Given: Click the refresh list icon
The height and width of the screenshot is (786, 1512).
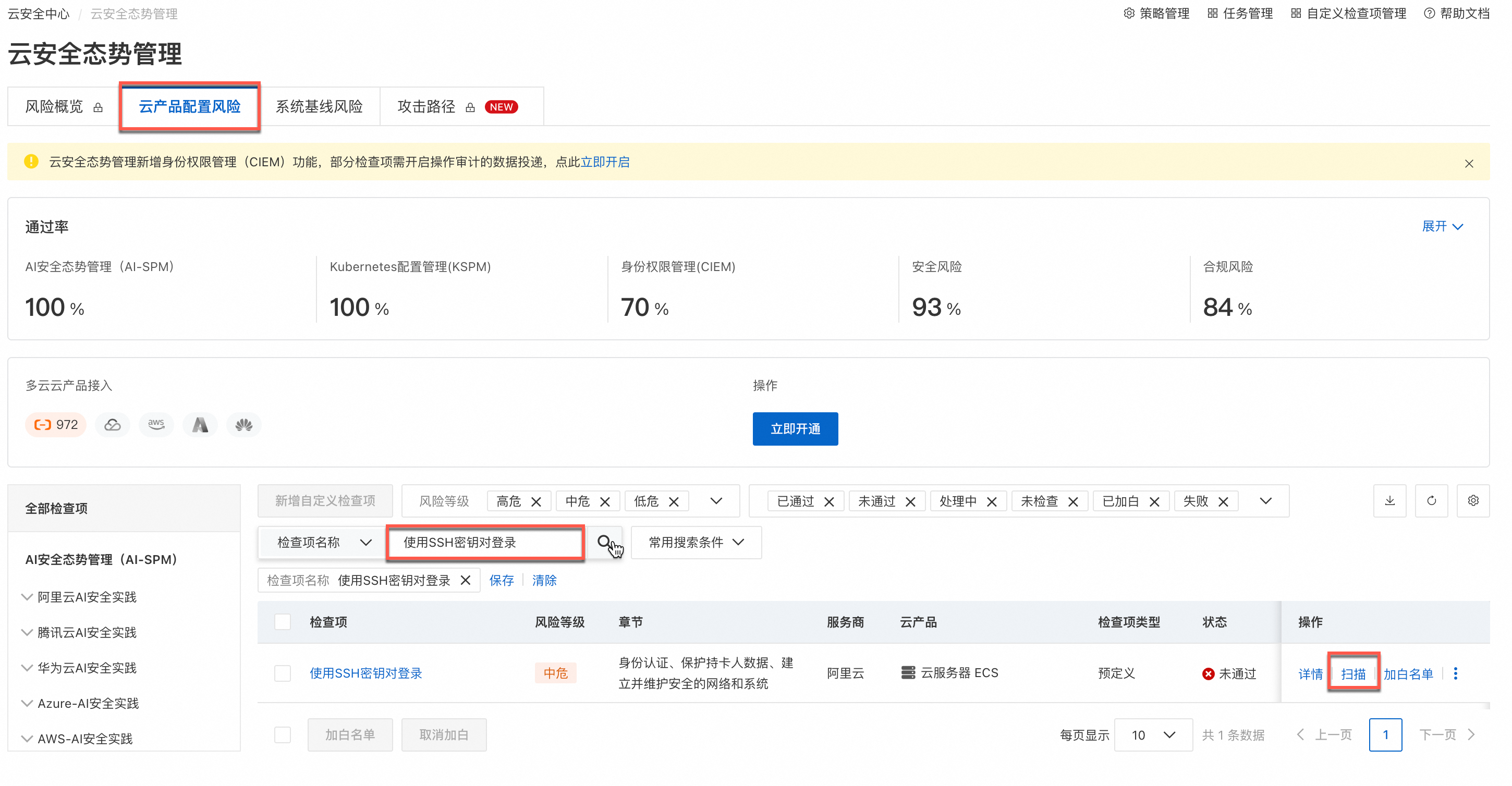Looking at the screenshot, I should [x=1431, y=500].
